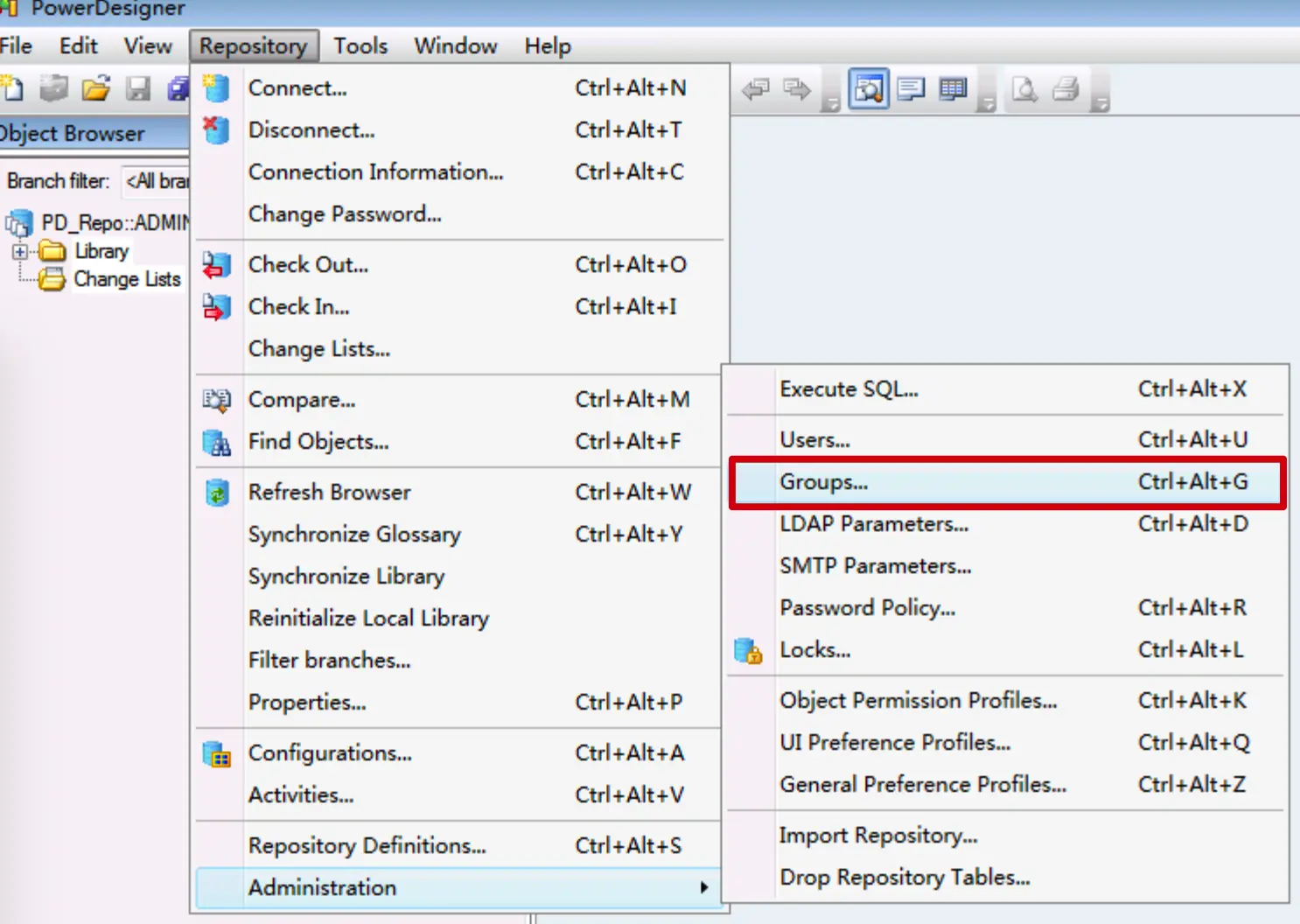Screen dimensions: 1300x924
Task: Click the Change Lists folder icon
Action: 52,280
